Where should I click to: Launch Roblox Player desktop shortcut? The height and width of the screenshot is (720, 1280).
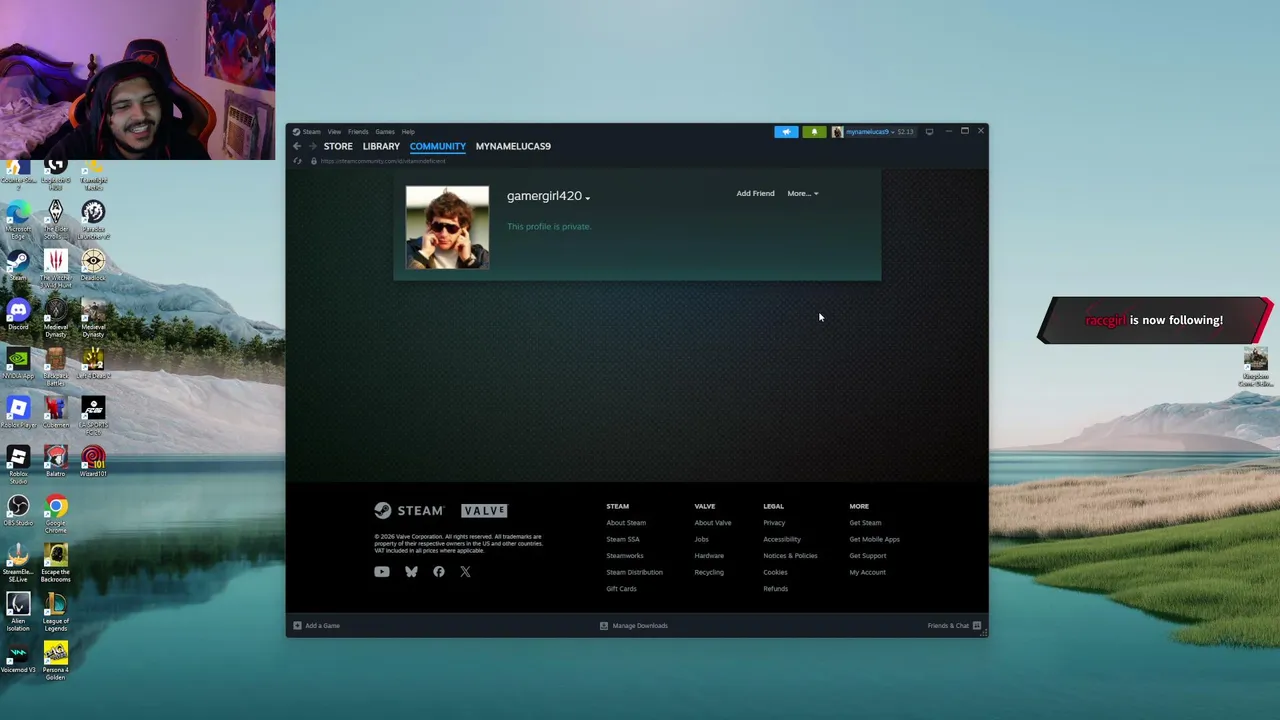click(x=18, y=413)
